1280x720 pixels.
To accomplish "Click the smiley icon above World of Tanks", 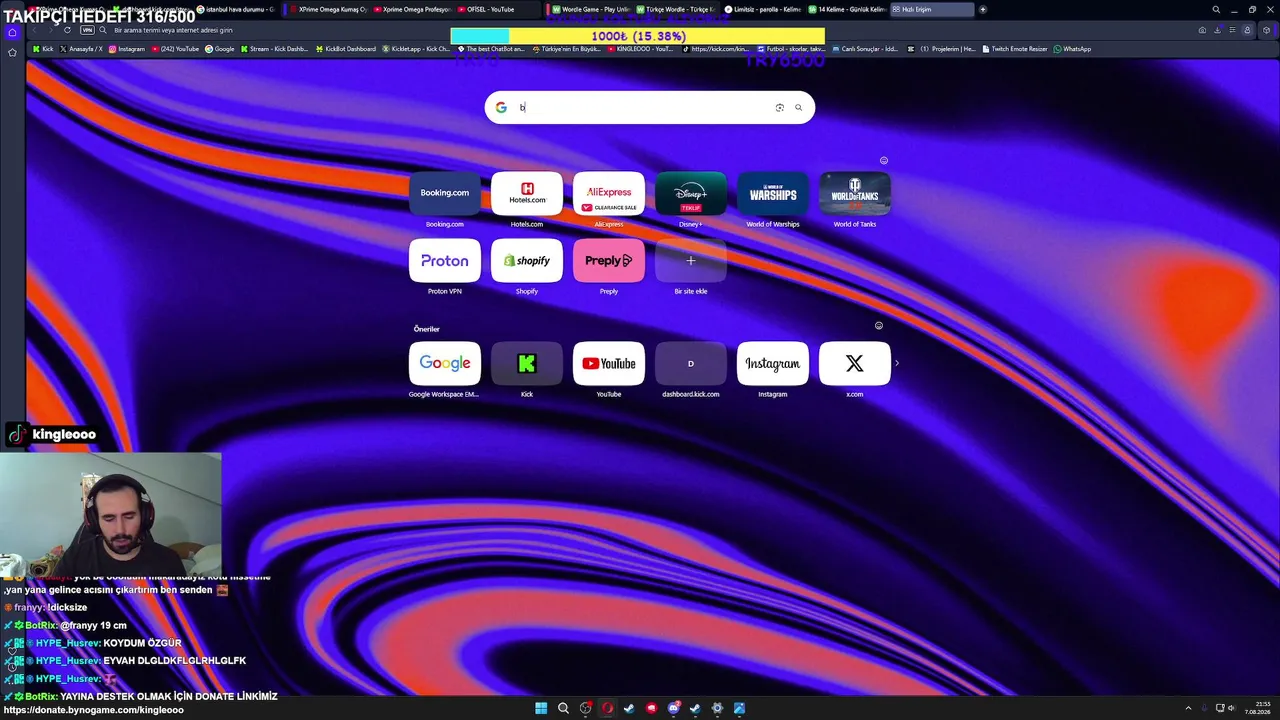I will coord(883,160).
